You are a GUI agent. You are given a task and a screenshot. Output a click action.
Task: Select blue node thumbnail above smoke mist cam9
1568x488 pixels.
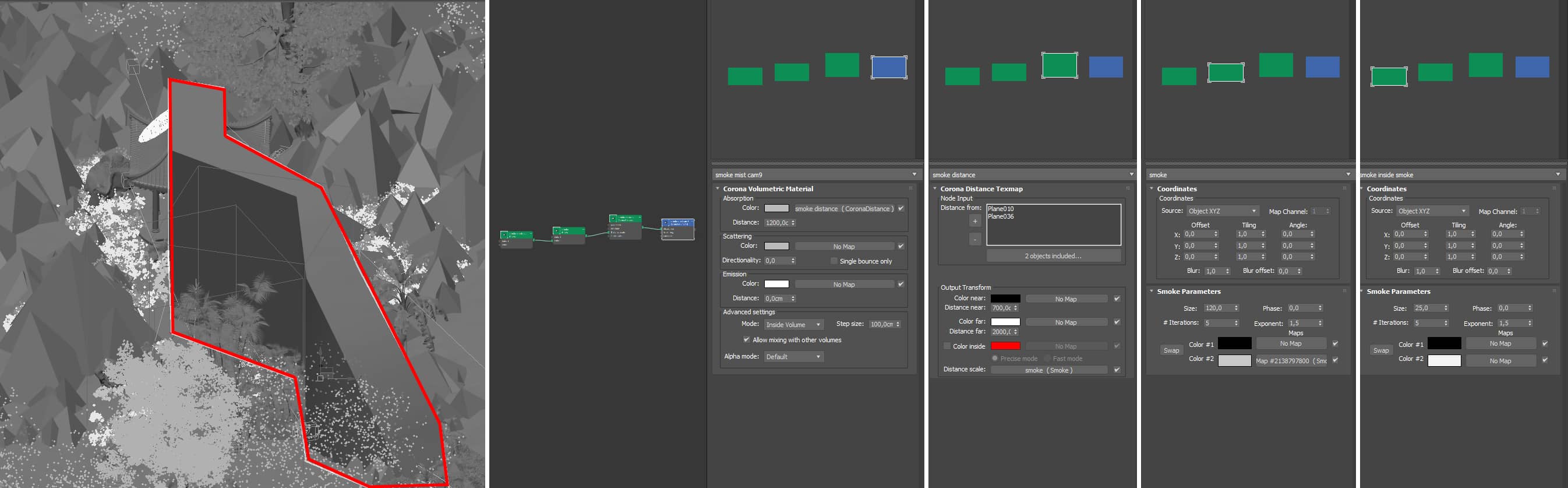[x=889, y=67]
